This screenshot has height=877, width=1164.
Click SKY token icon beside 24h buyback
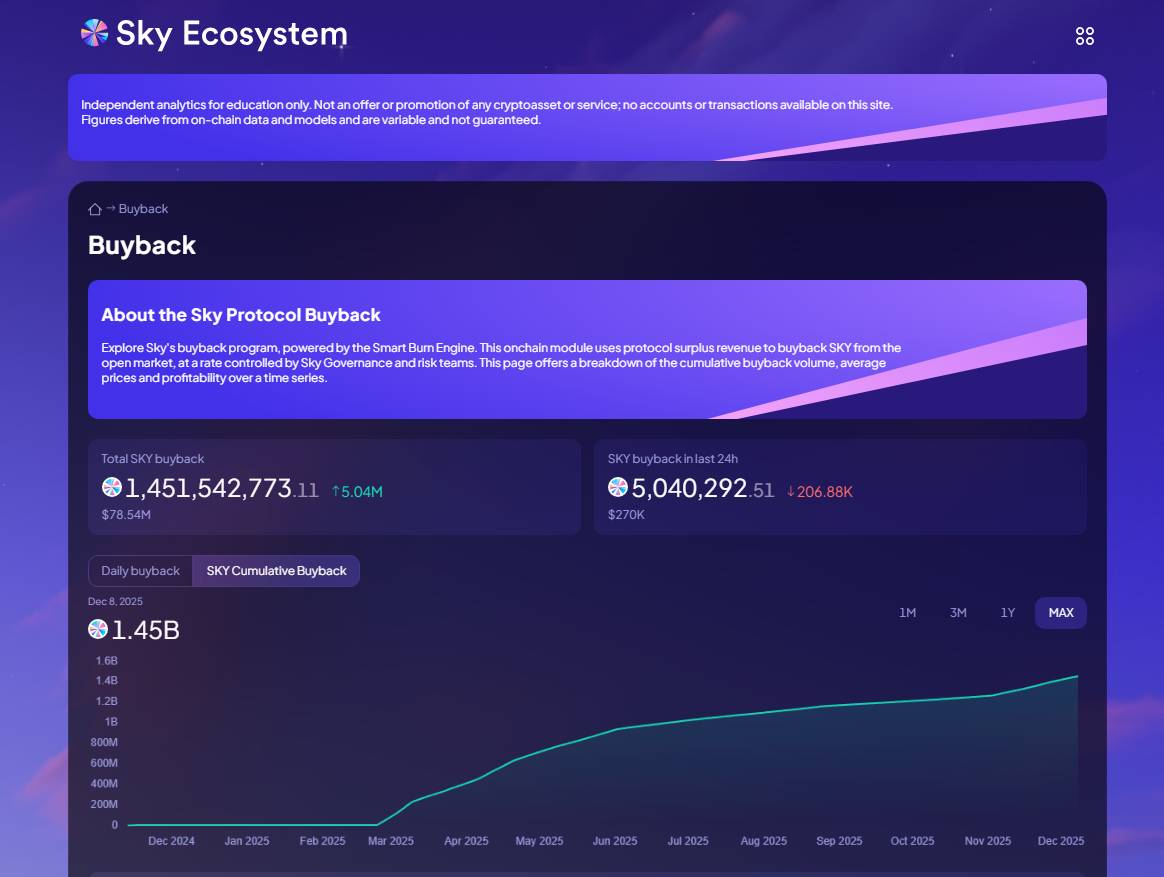coord(618,488)
